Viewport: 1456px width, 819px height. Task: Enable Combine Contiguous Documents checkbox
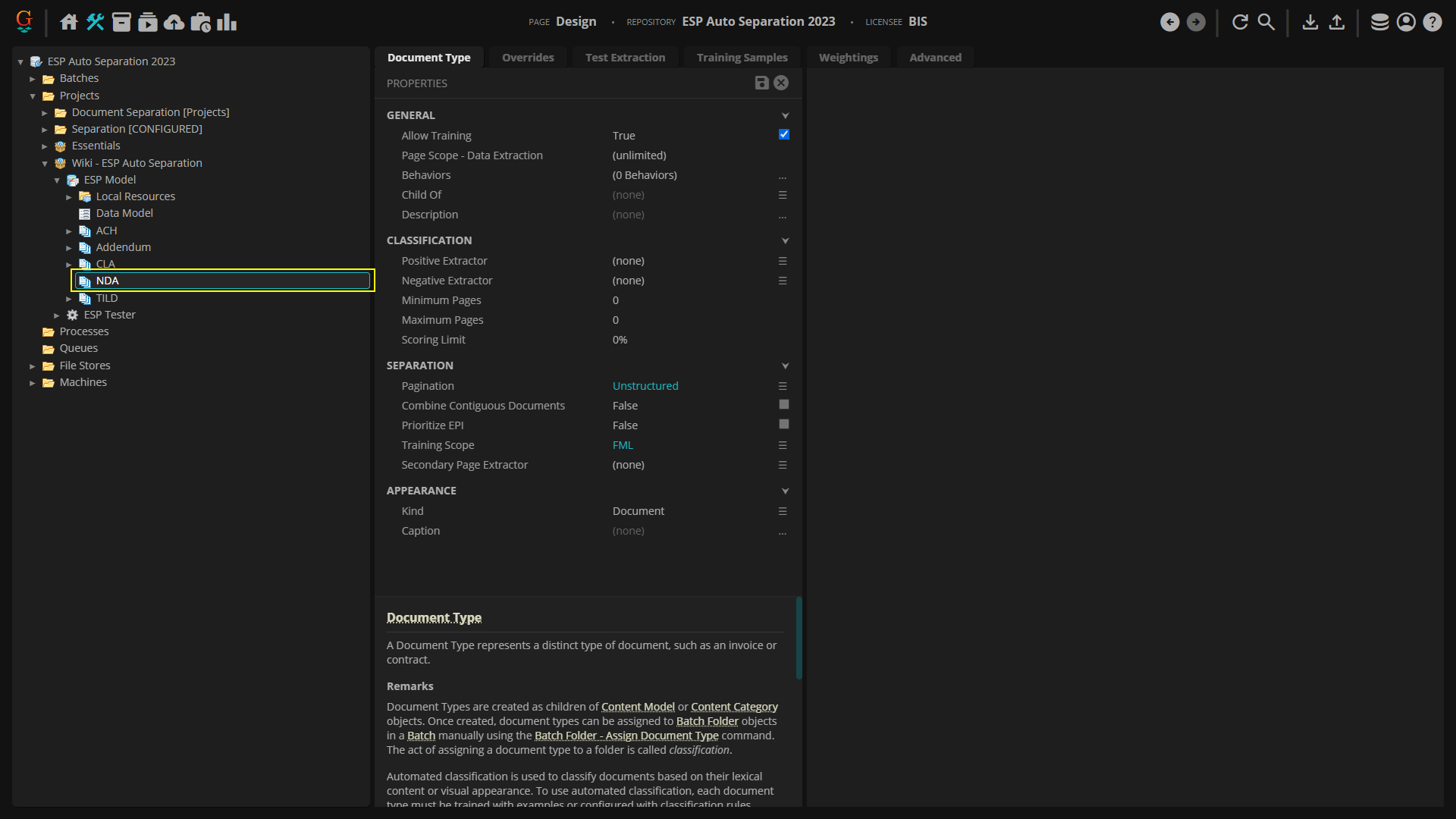pyautogui.click(x=783, y=405)
